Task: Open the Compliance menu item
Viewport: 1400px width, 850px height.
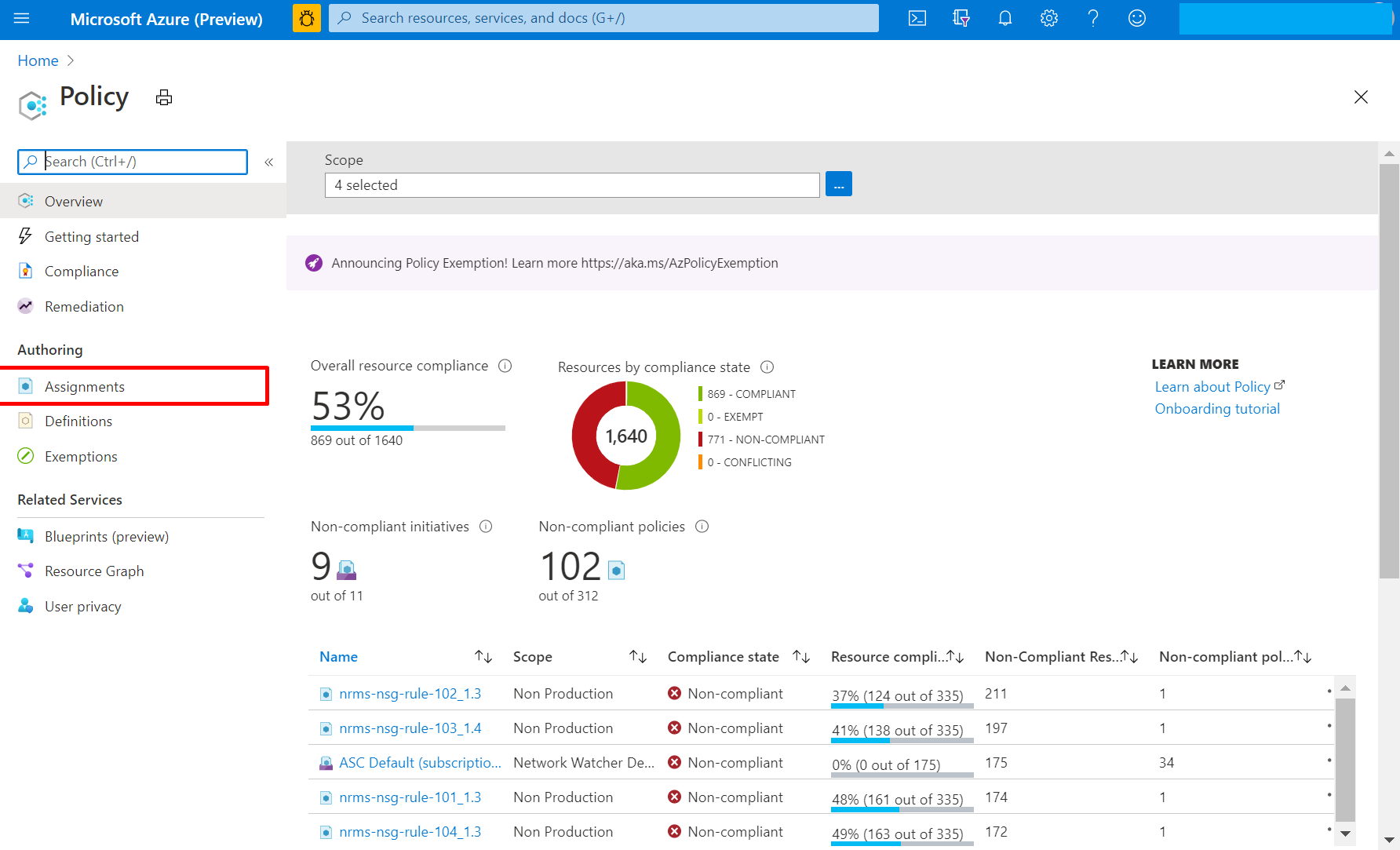Action: pyautogui.click(x=82, y=272)
